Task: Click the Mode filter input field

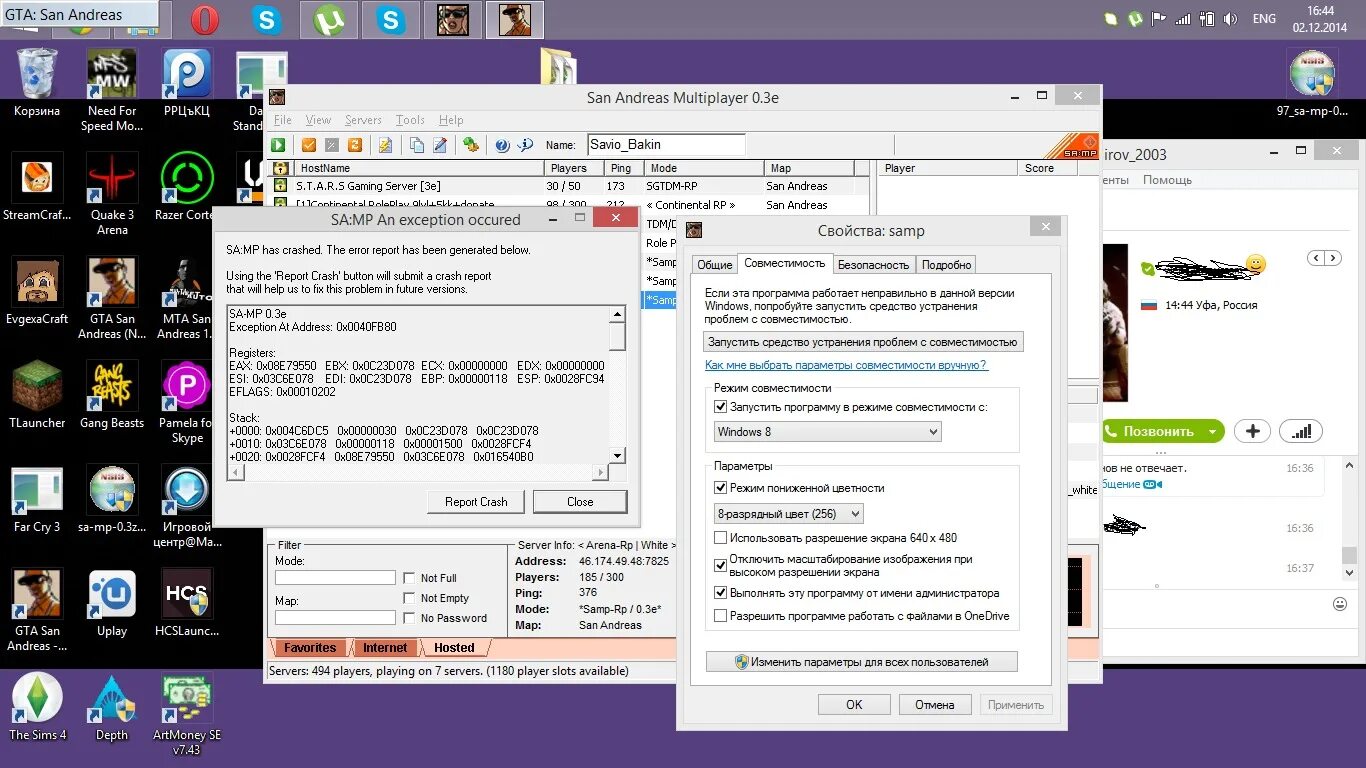Action: (x=335, y=578)
